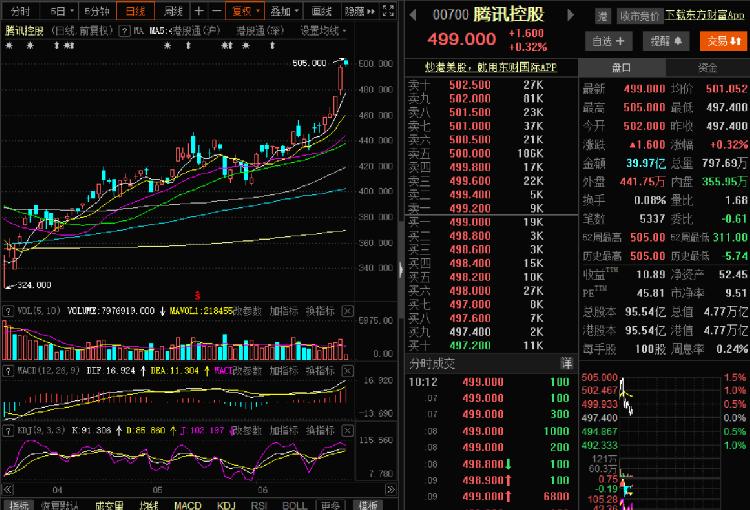Go to previous stock with left arrow

[x=413, y=15]
